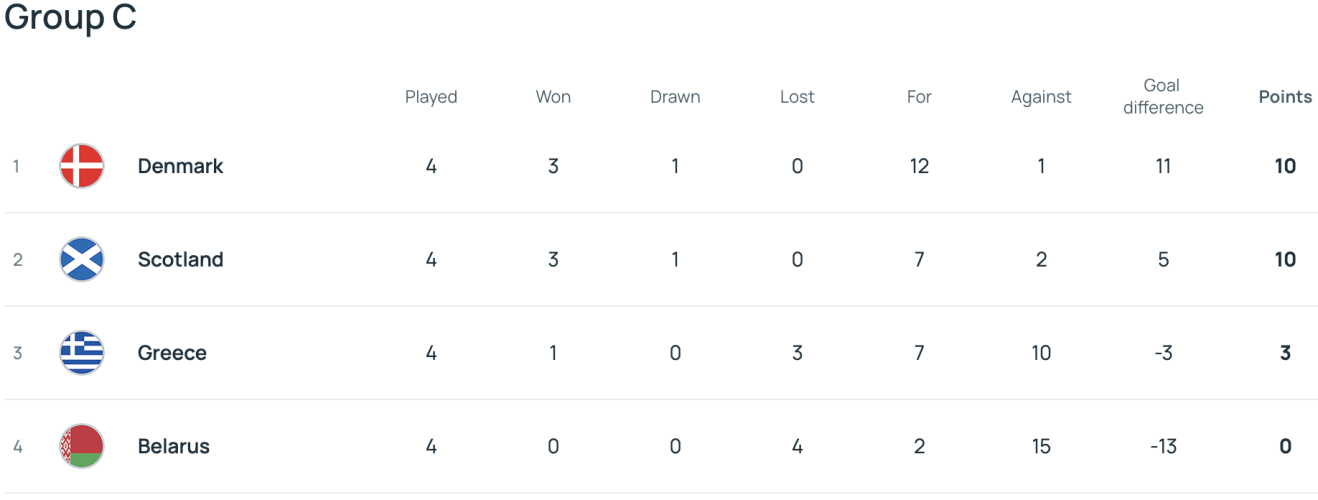This screenshot has height=500, width=1318.
Task: Click the Played column header
Action: [x=431, y=97]
